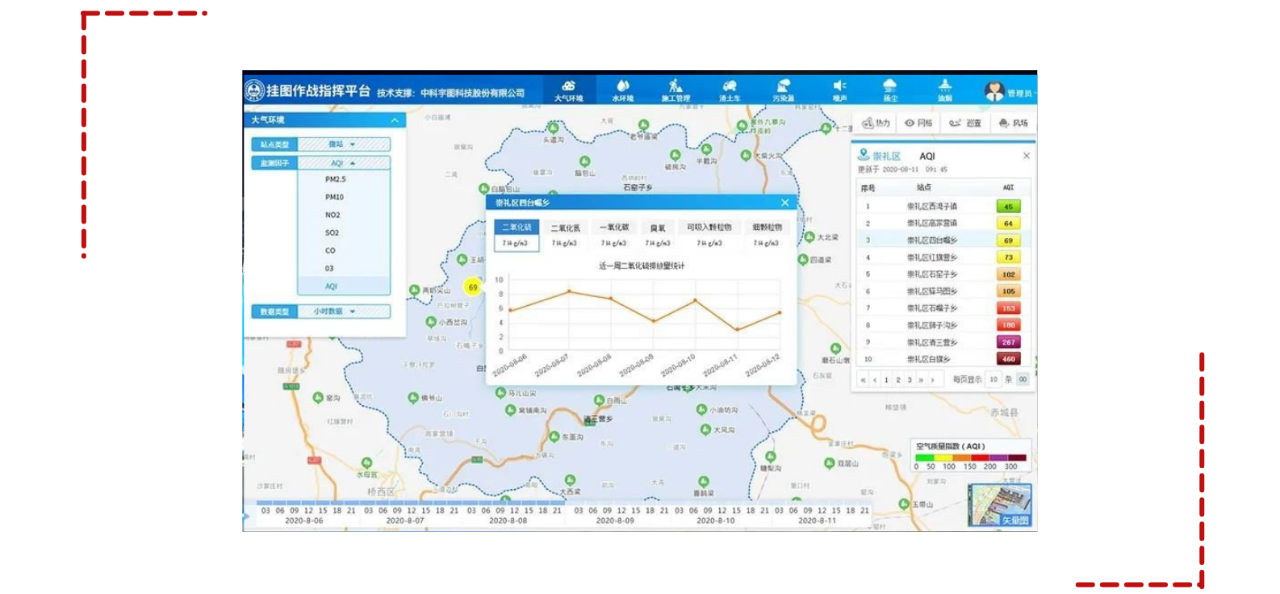This screenshot has width=1280, height=594.
Task: Open the 污染源 pollution source module
Action: click(783, 90)
